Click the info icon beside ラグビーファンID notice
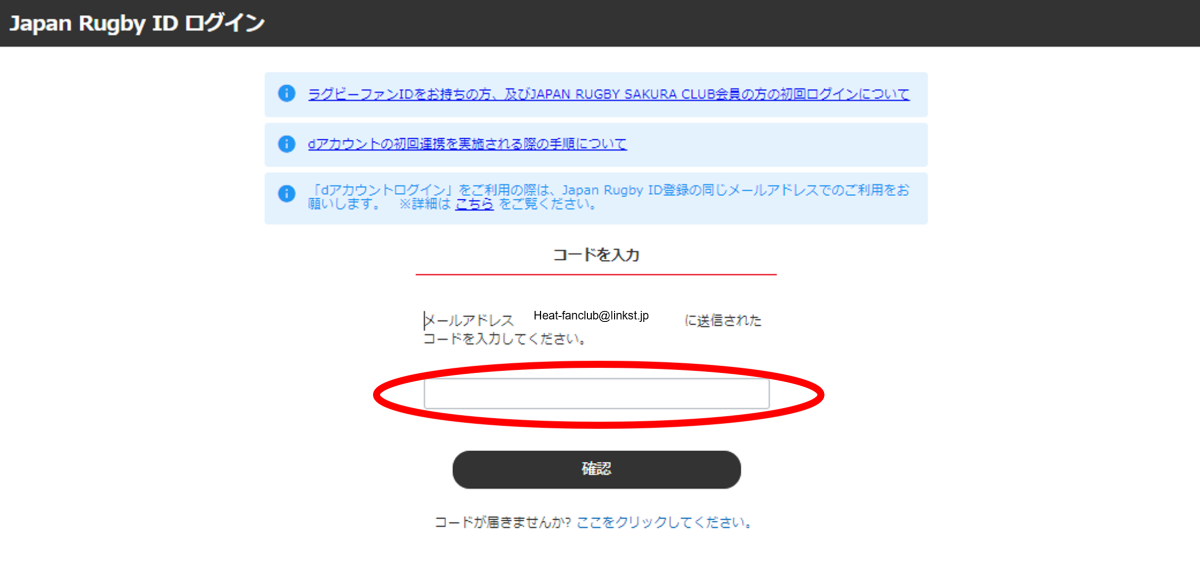The height and width of the screenshot is (585, 1200). pos(287,94)
